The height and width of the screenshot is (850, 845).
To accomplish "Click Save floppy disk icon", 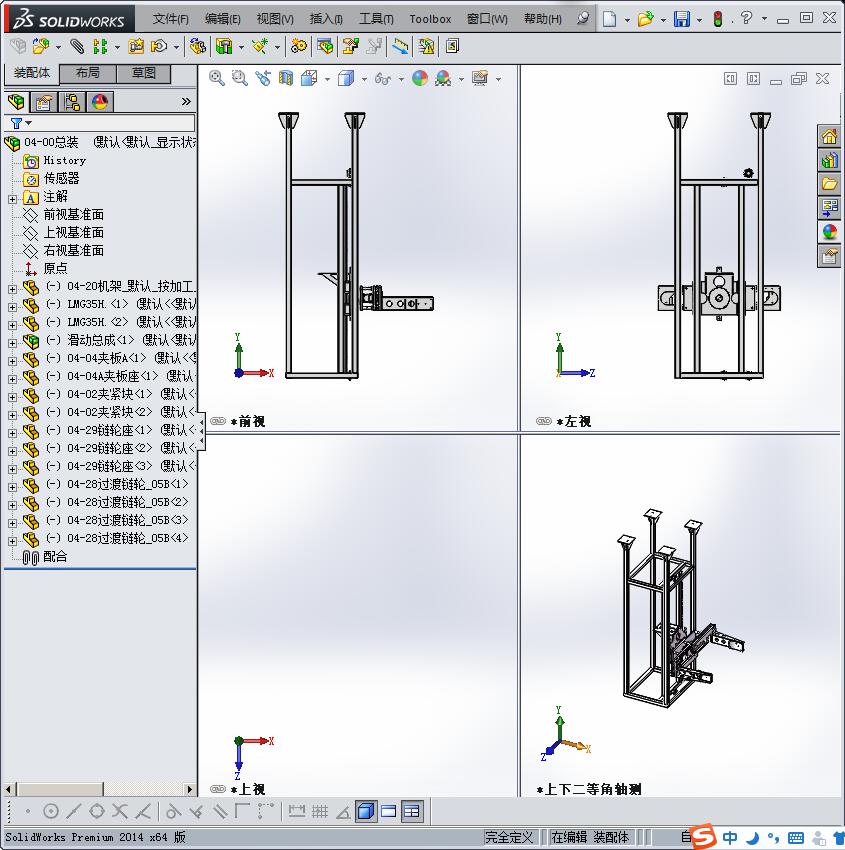I will point(681,20).
